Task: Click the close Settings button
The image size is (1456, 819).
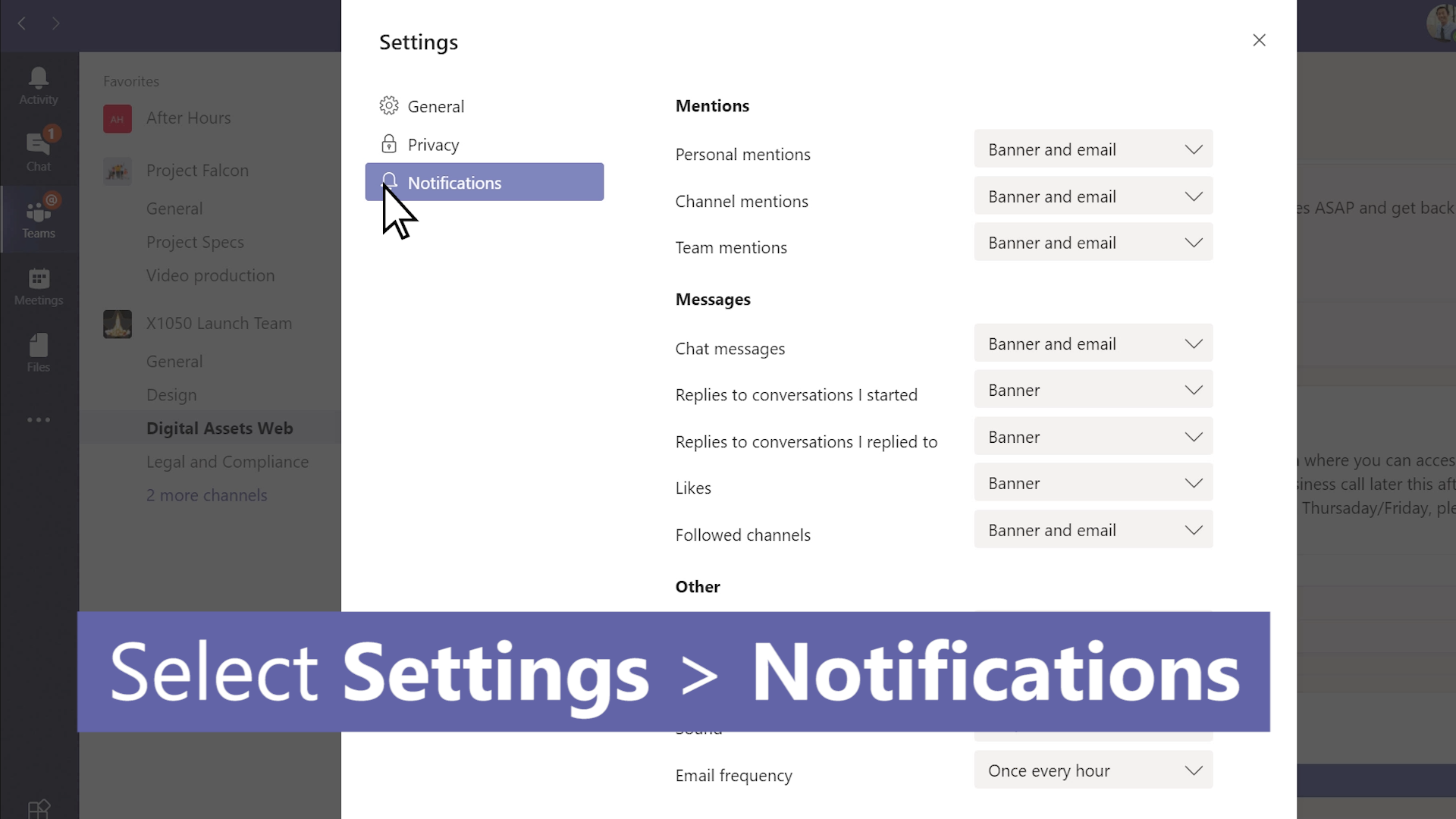Action: pos(1259,40)
